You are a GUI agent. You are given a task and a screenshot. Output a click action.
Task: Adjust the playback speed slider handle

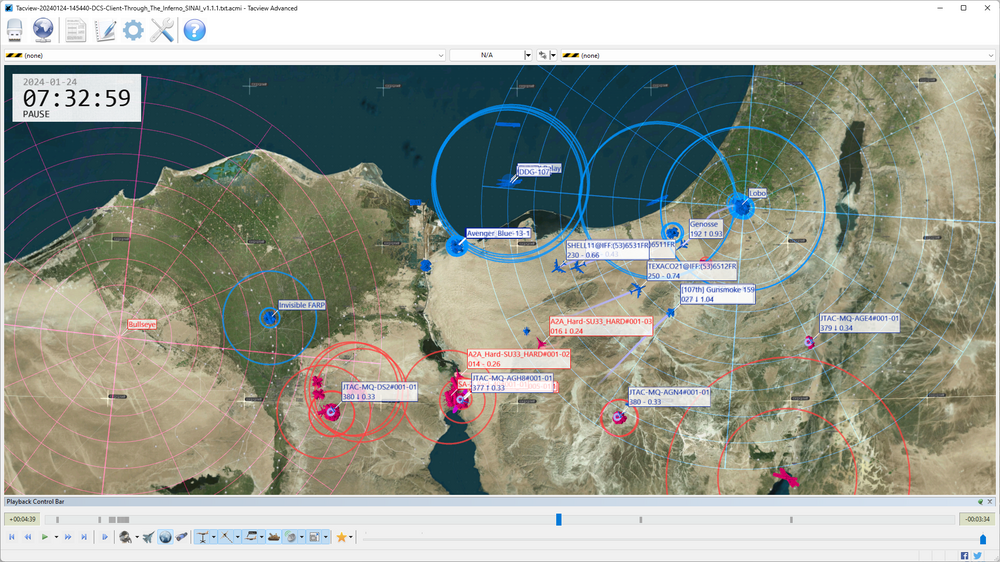pyautogui.click(x=983, y=539)
